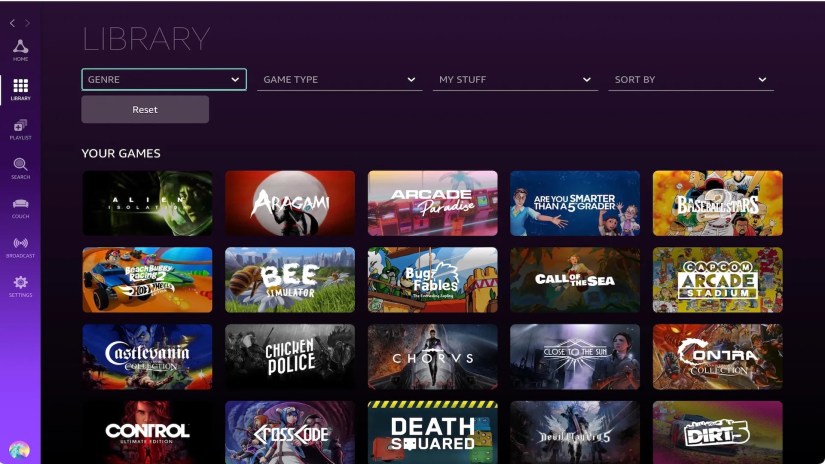Select Contra Collection tile

tap(718, 357)
